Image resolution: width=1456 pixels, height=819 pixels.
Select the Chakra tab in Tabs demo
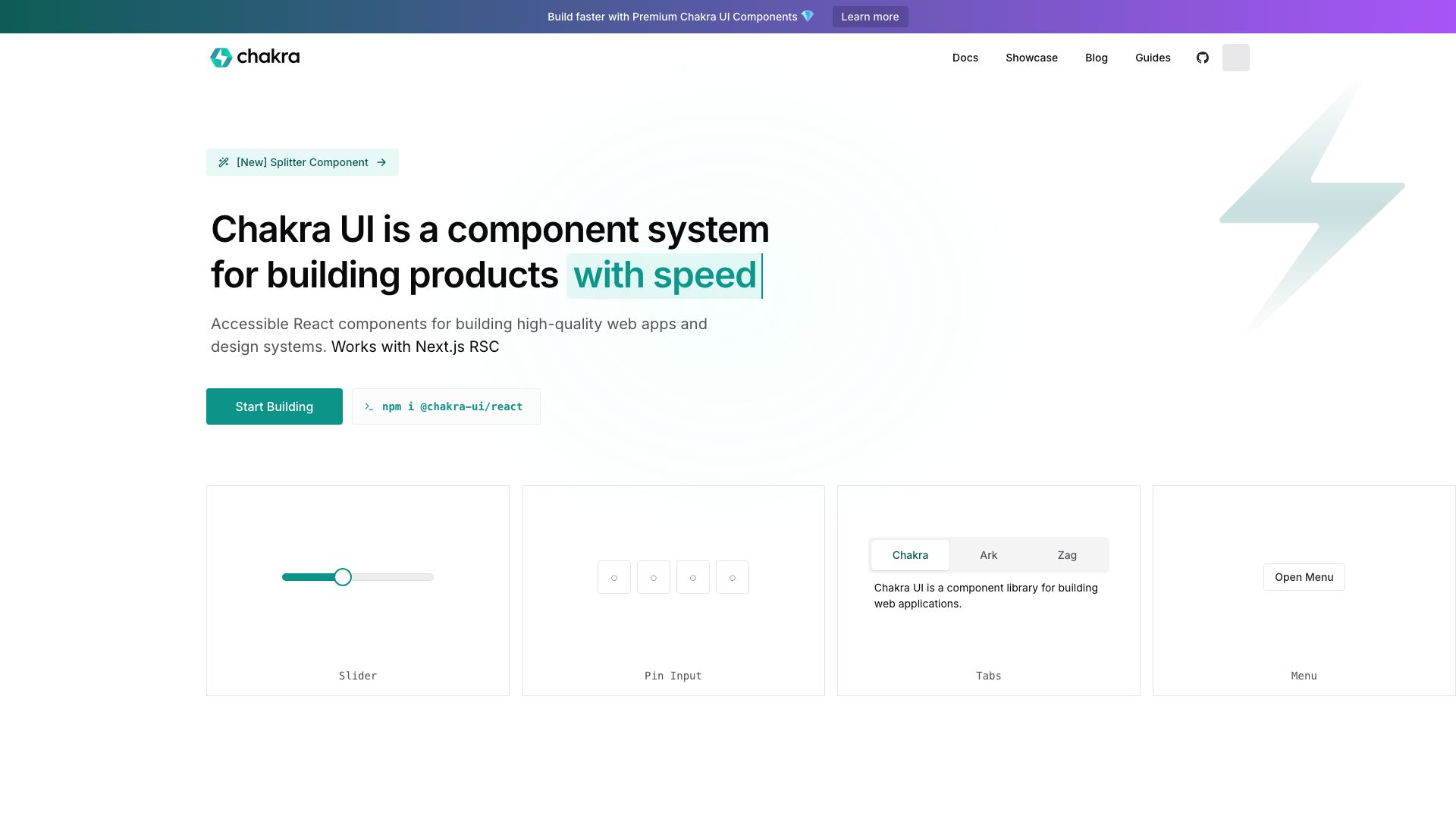pos(910,555)
